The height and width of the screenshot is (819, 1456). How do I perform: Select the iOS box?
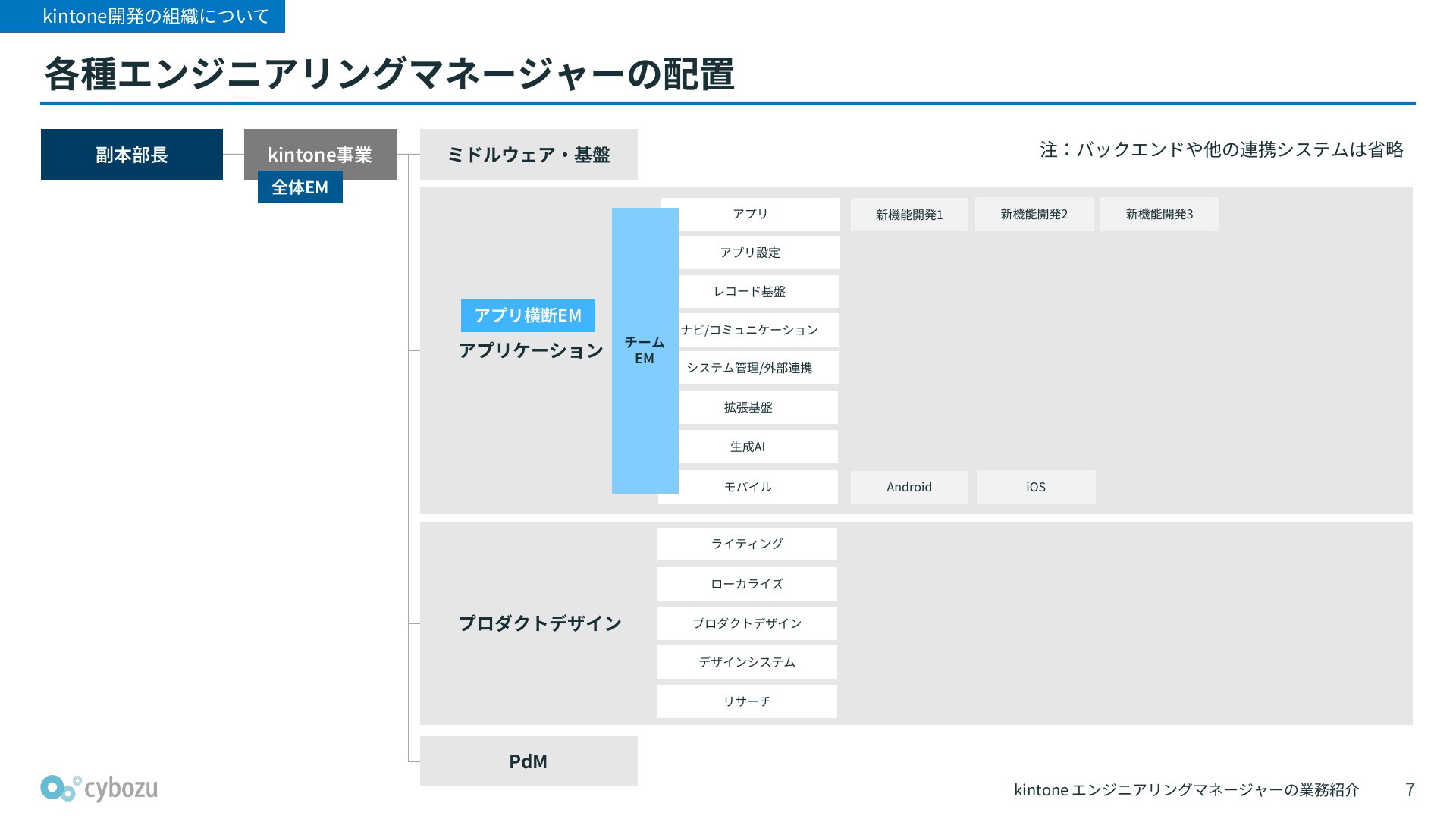pyautogui.click(x=1036, y=487)
